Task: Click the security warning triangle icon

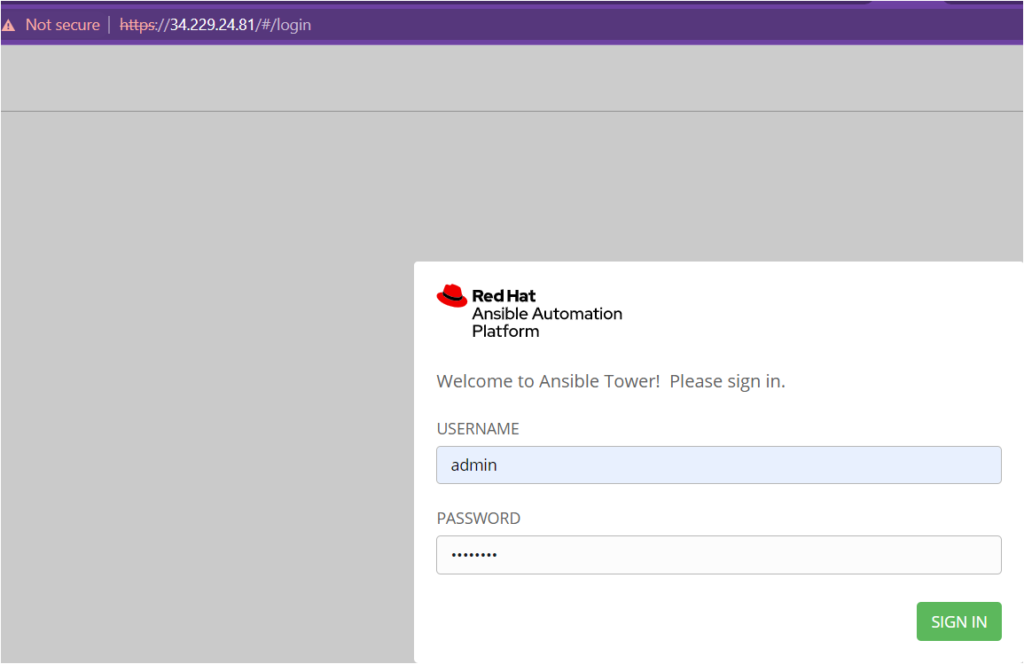Action: click(x=9, y=25)
